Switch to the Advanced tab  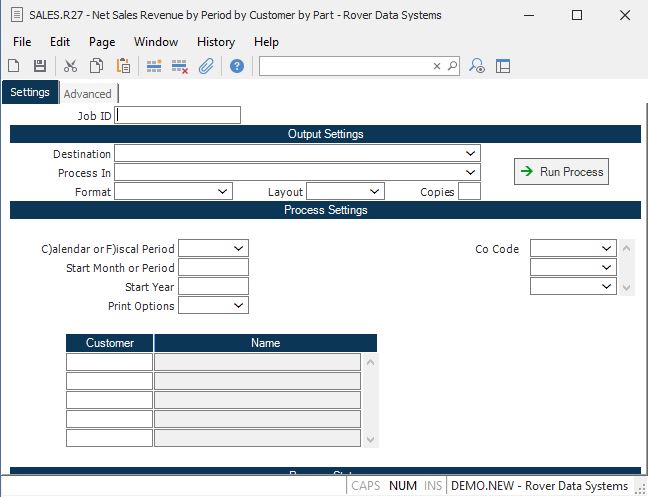88,94
